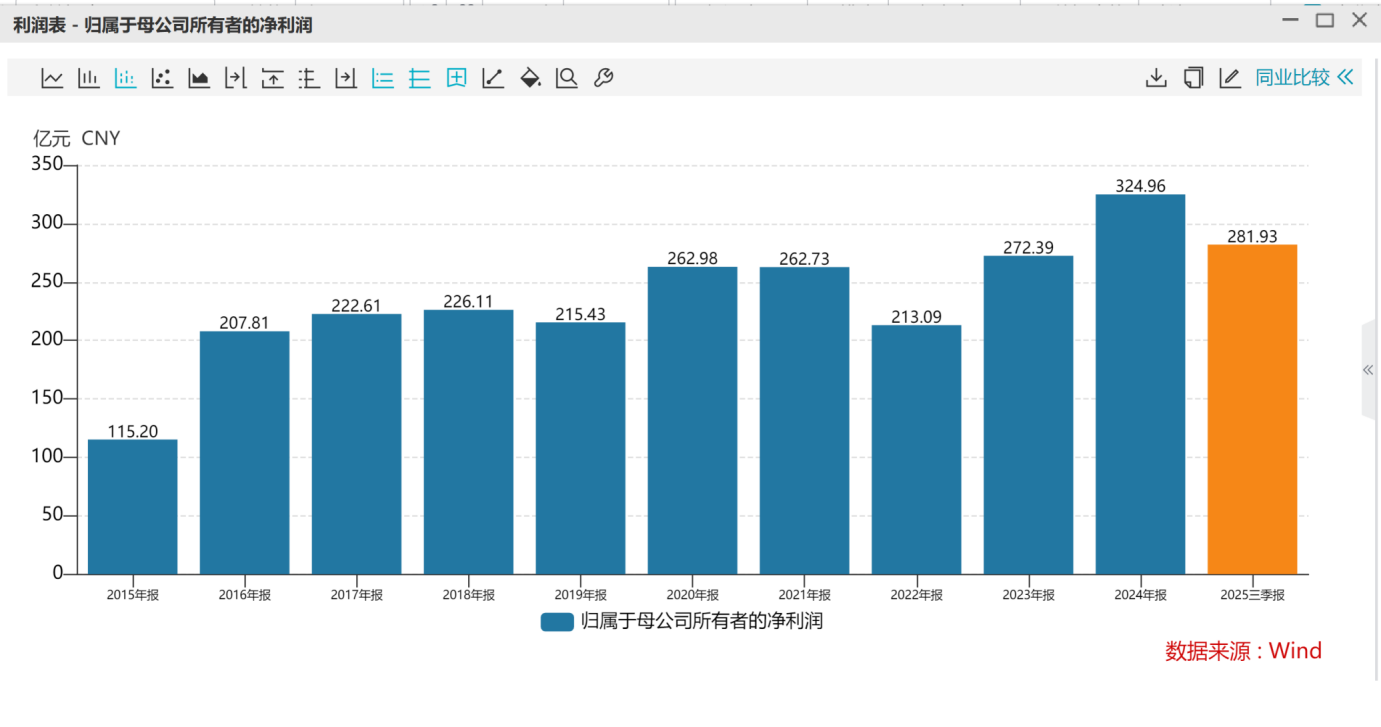The height and width of the screenshot is (727, 1381).
Task: Select the orange 2025三季报 bar
Action: coord(1252,409)
